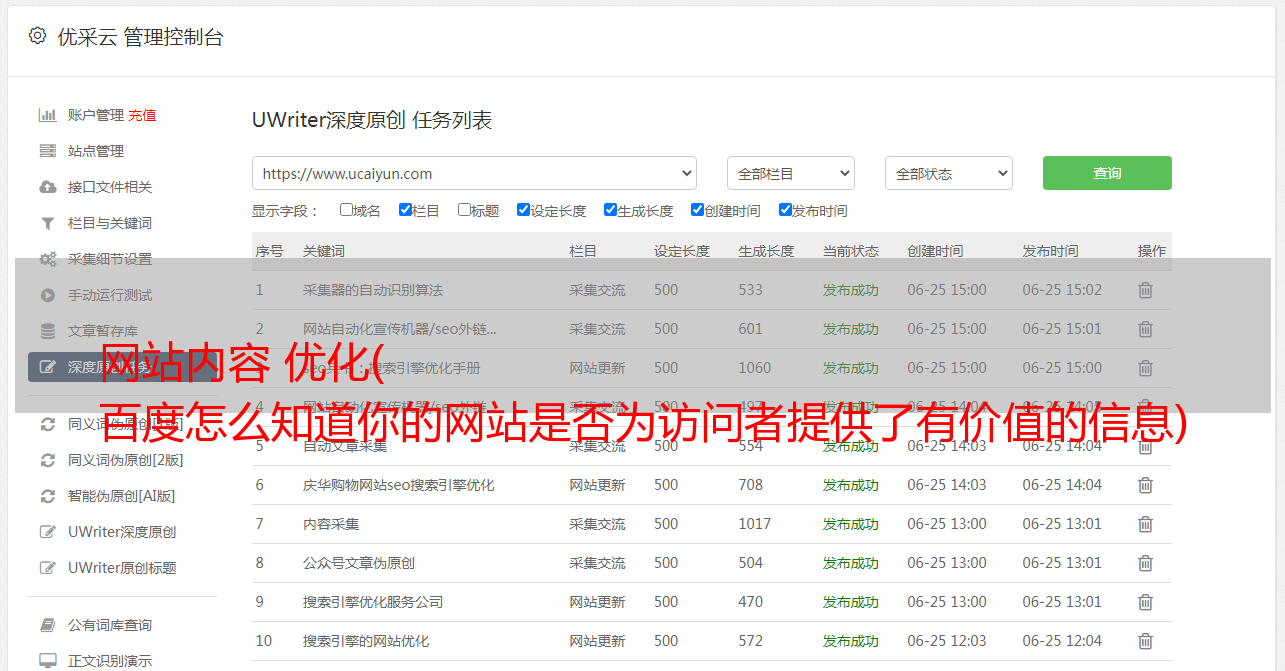The image size is (1285, 671).
Task: Click generated length 1017 in row 7
Action: point(755,524)
